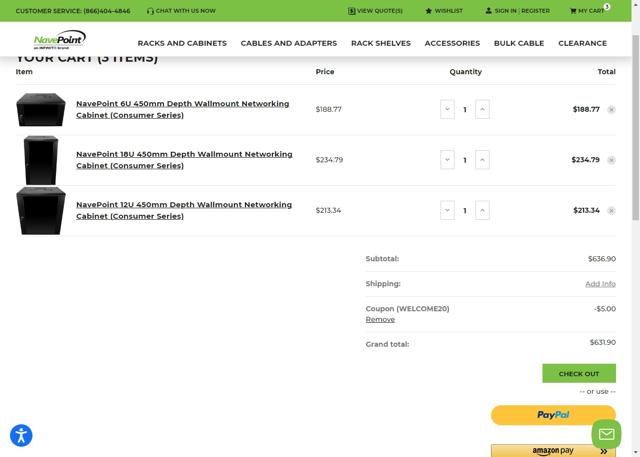
Task: Open Bulk Cable menu
Action: coord(519,43)
